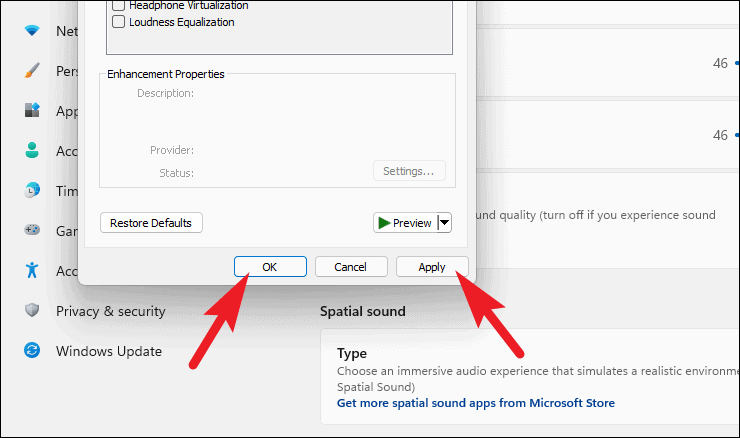Click the Personalization paintbrush icon
The width and height of the screenshot is (740, 438).
pos(33,71)
